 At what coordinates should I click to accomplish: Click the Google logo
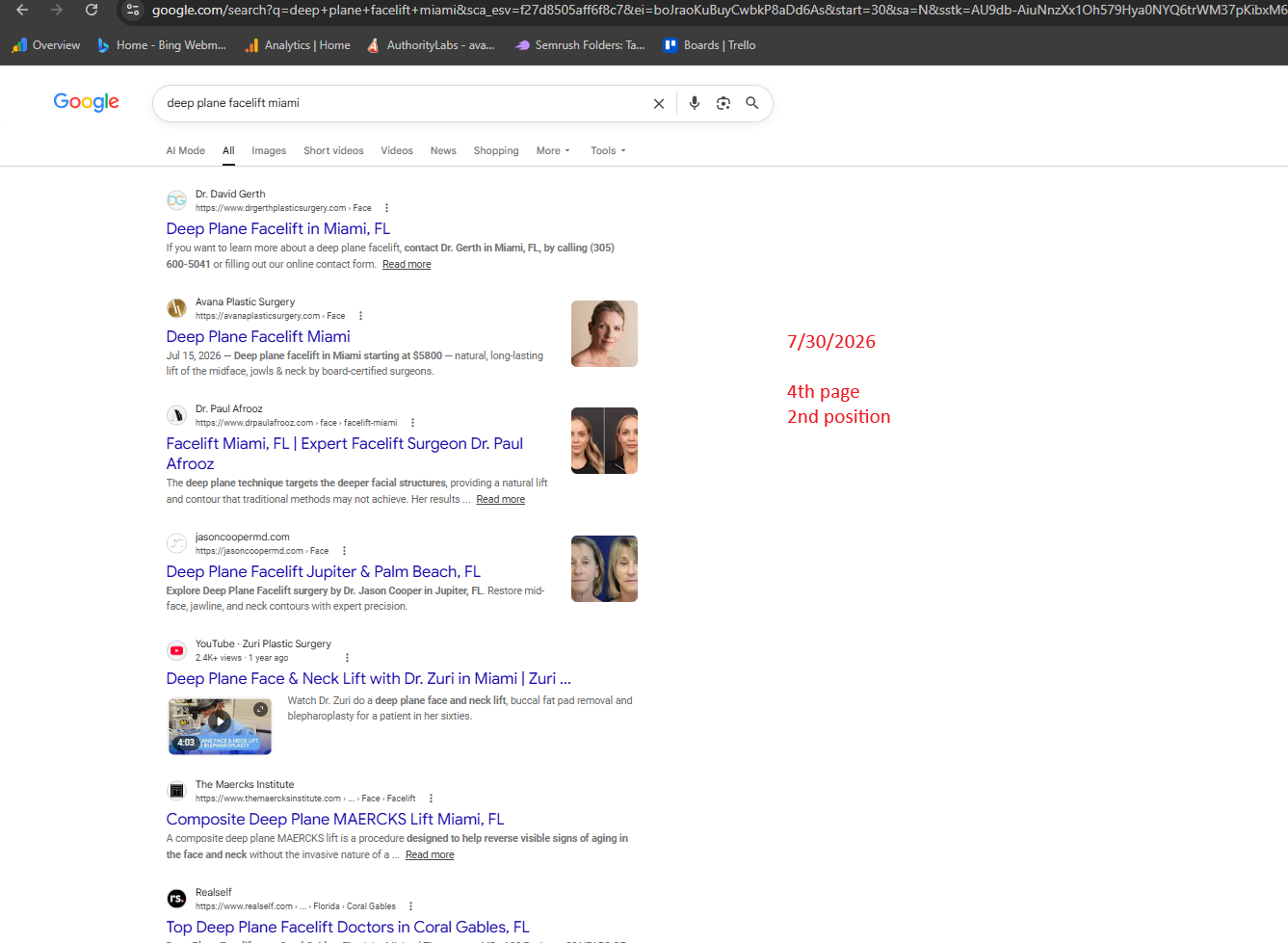(87, 102)
